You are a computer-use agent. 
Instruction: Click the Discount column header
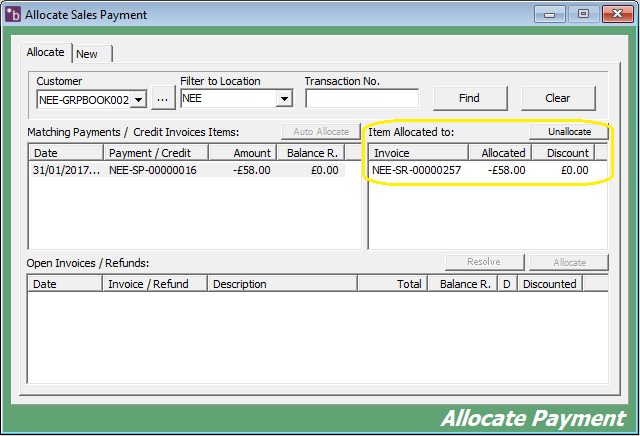click(x=563, y=153)
